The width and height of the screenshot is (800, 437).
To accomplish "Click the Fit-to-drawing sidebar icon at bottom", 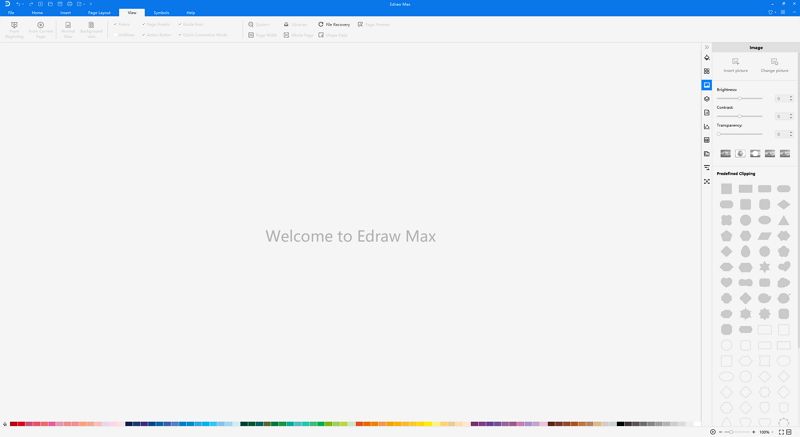I will pos(707,182).
